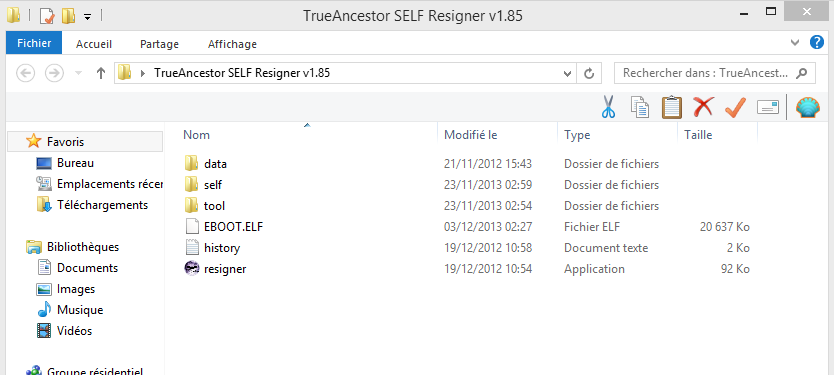Click the Cut scissors icon
Screen dimensions: 834x375
coord(608,107)
